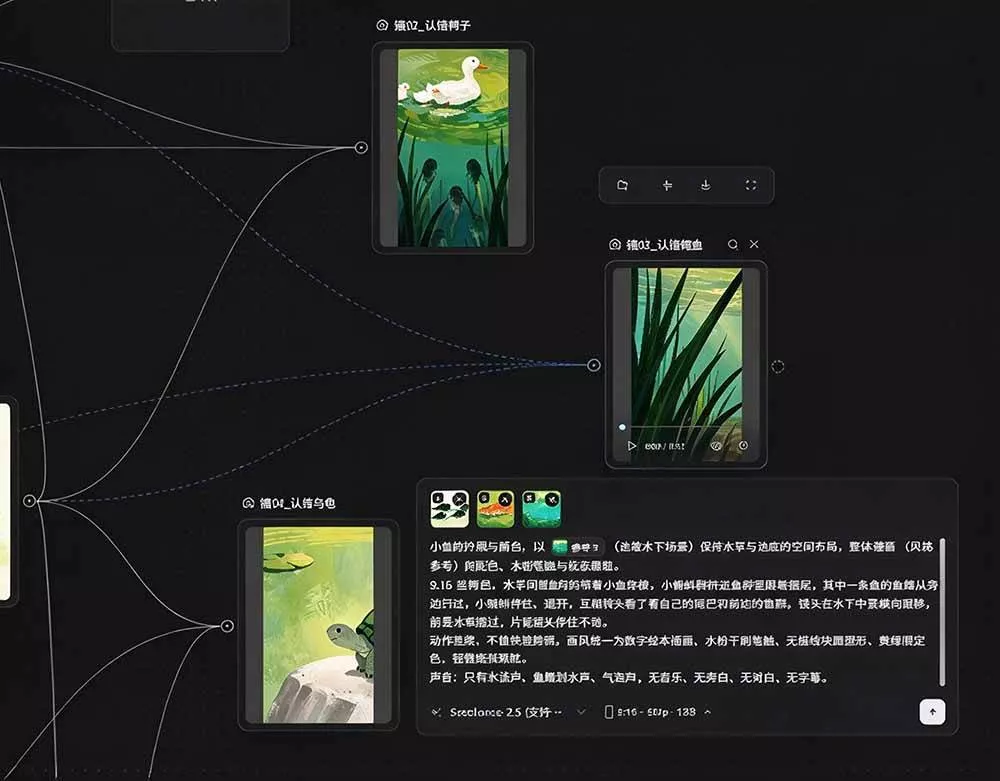Remove the second orange fish reference image
Image resolution: width=1000 pixels, height=781 pixels.
click(x=505, y=499)
